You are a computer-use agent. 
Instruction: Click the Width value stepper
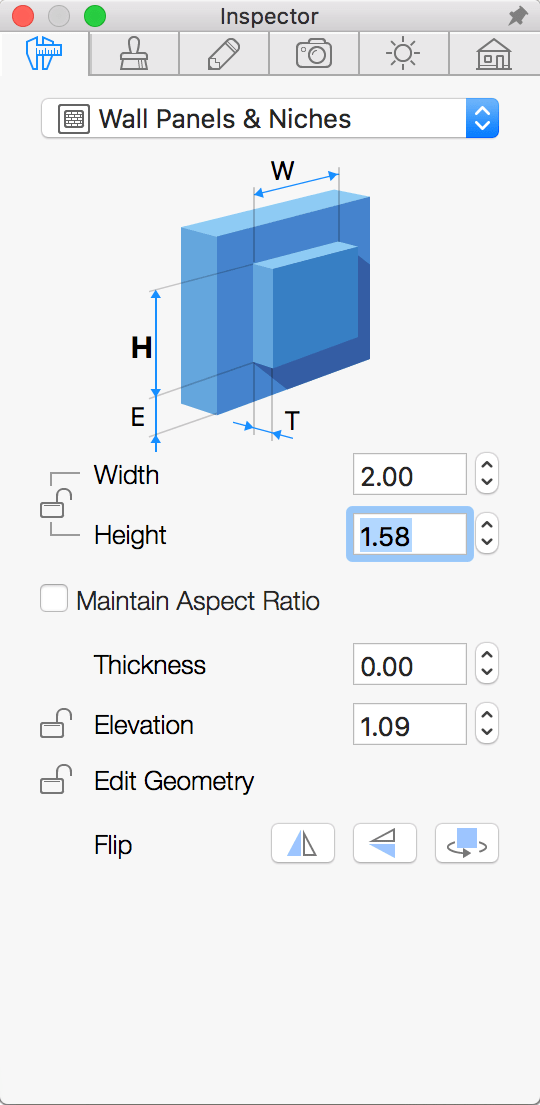pos(487,474)
